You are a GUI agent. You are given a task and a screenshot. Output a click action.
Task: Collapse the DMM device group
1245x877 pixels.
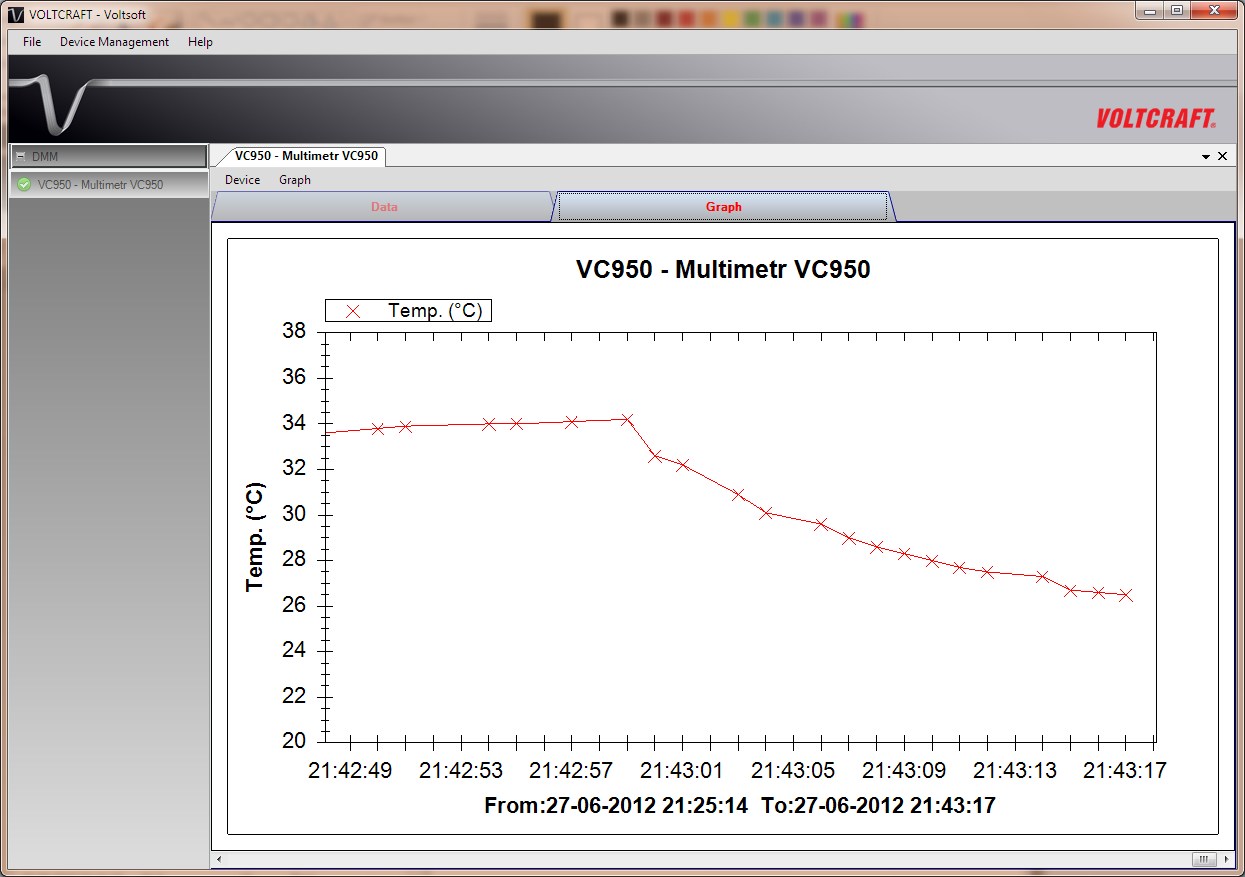[x=21, y=157]
